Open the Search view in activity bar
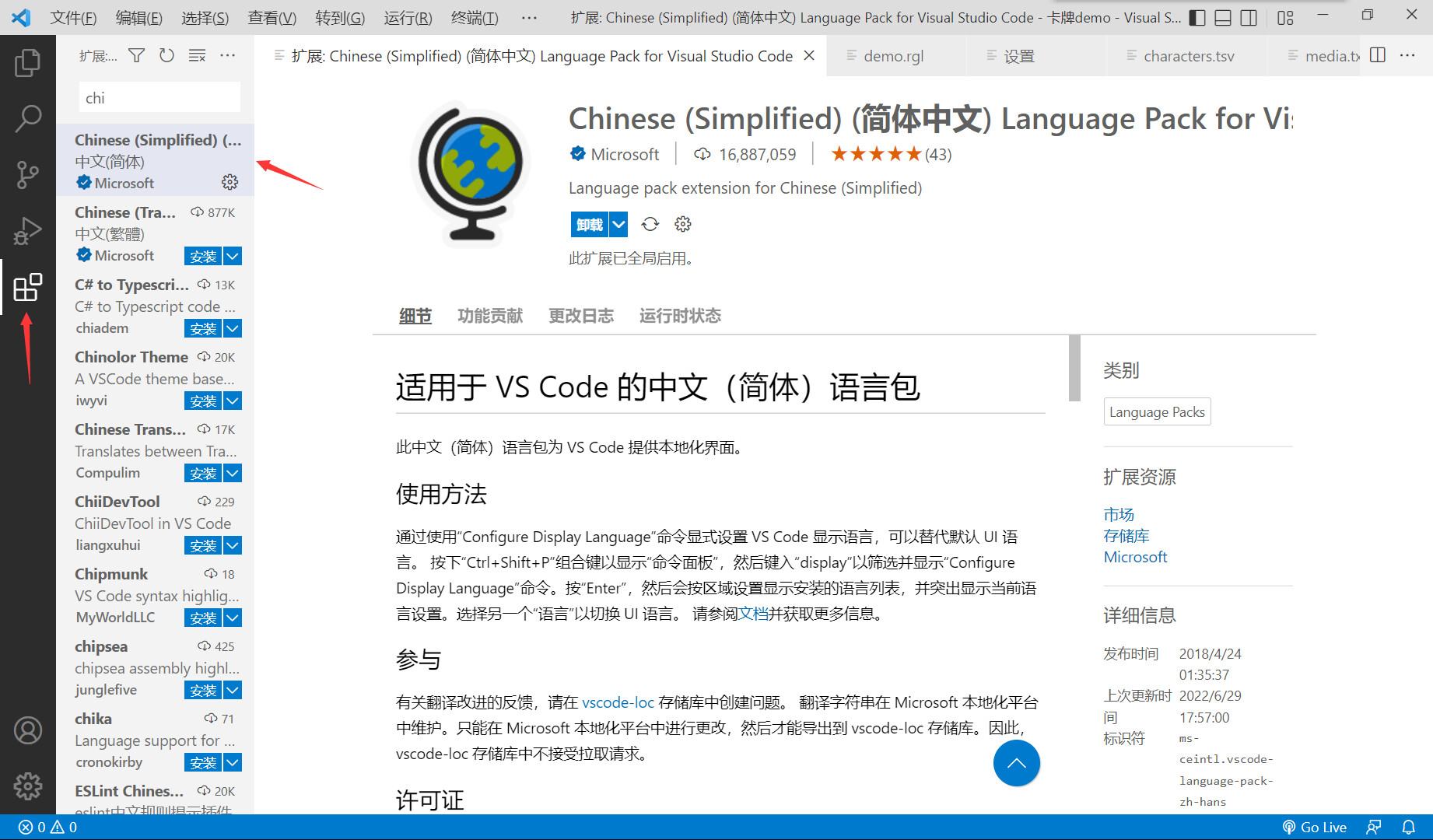The height and width of the screenshot is (840, 1433). [x=28, y=118]
